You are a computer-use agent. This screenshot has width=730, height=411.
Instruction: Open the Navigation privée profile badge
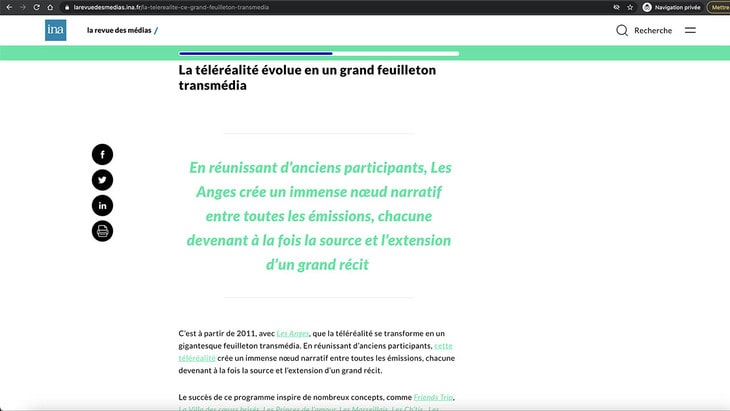[671, 7]
